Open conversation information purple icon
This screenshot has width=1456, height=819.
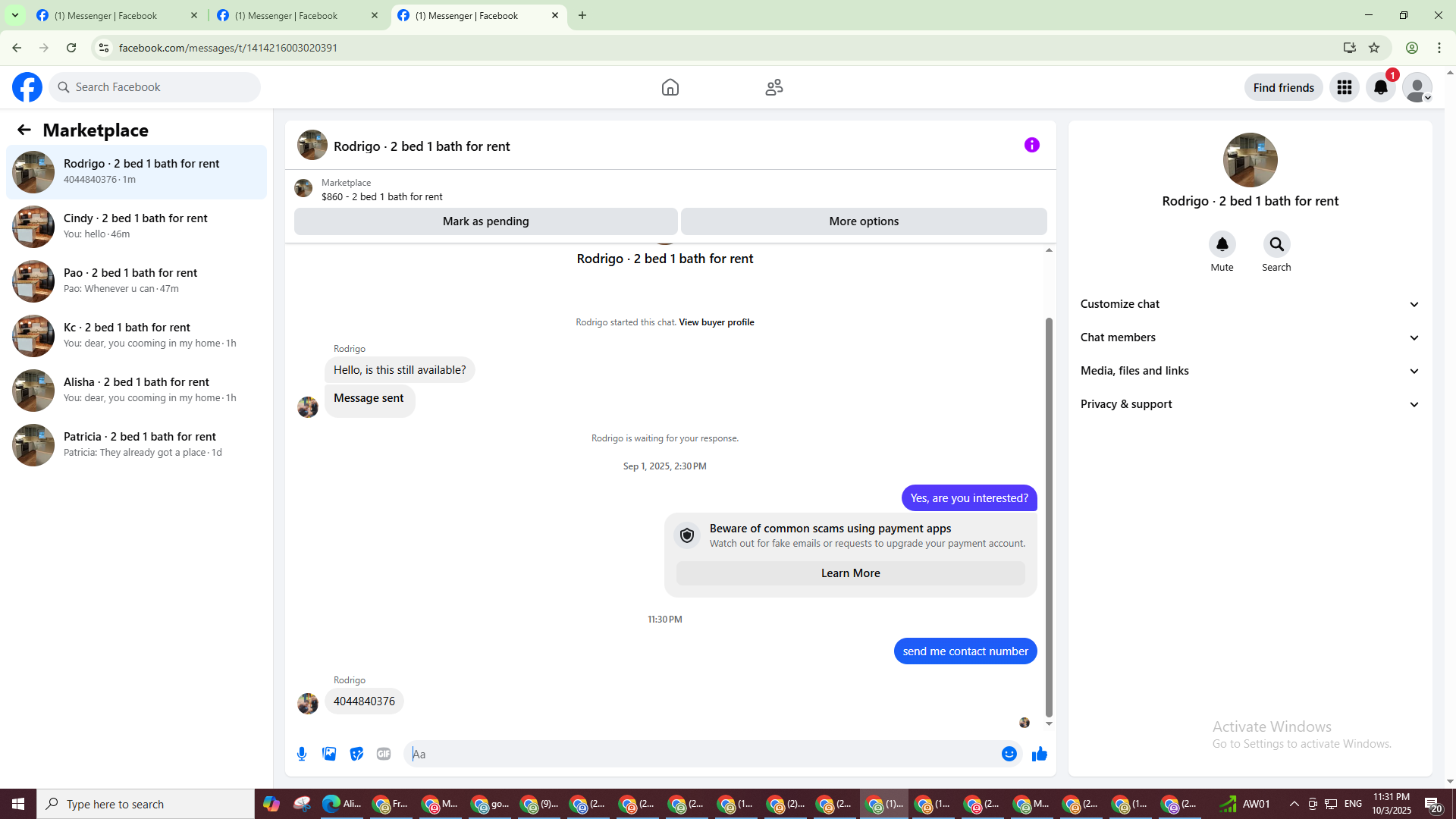tap(1032, 145)
